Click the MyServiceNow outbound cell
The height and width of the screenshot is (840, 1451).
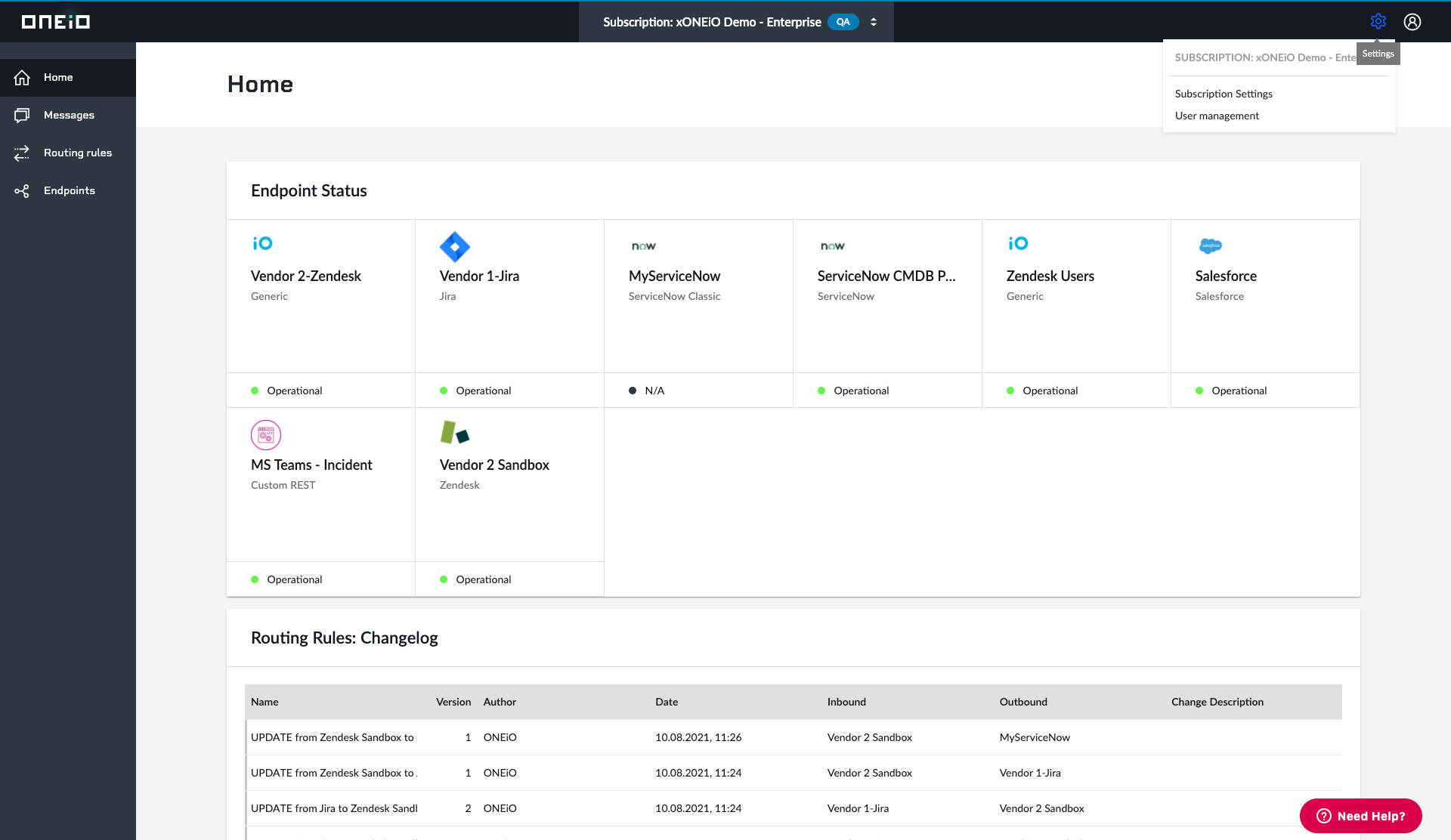coord(1035,737)
